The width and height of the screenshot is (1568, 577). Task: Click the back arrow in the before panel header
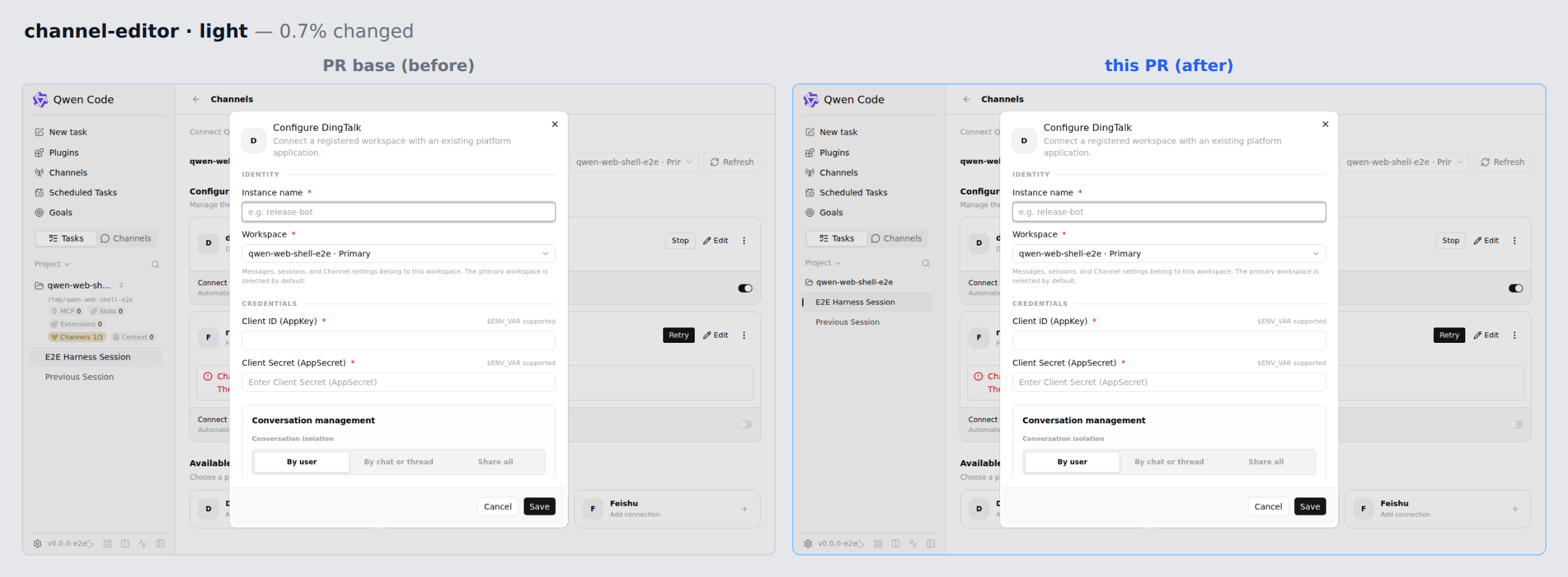(x=196, y=99)
